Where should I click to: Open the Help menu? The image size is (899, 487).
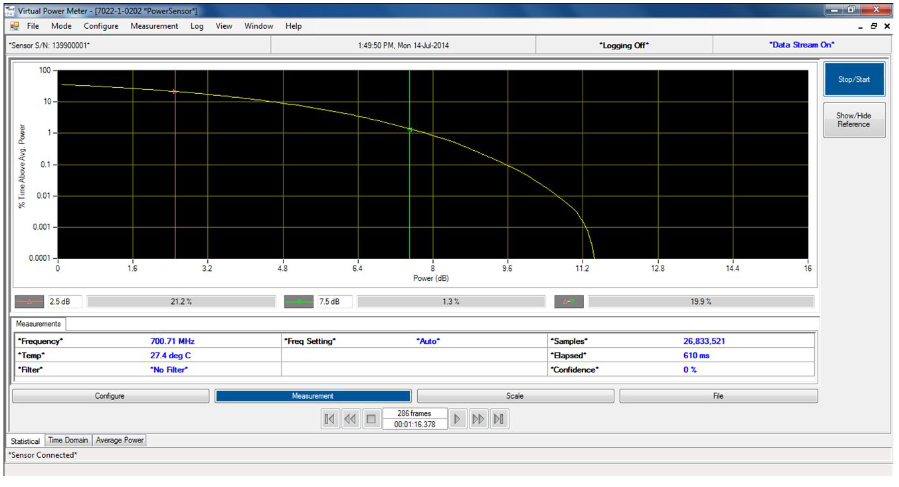[294, 26]
